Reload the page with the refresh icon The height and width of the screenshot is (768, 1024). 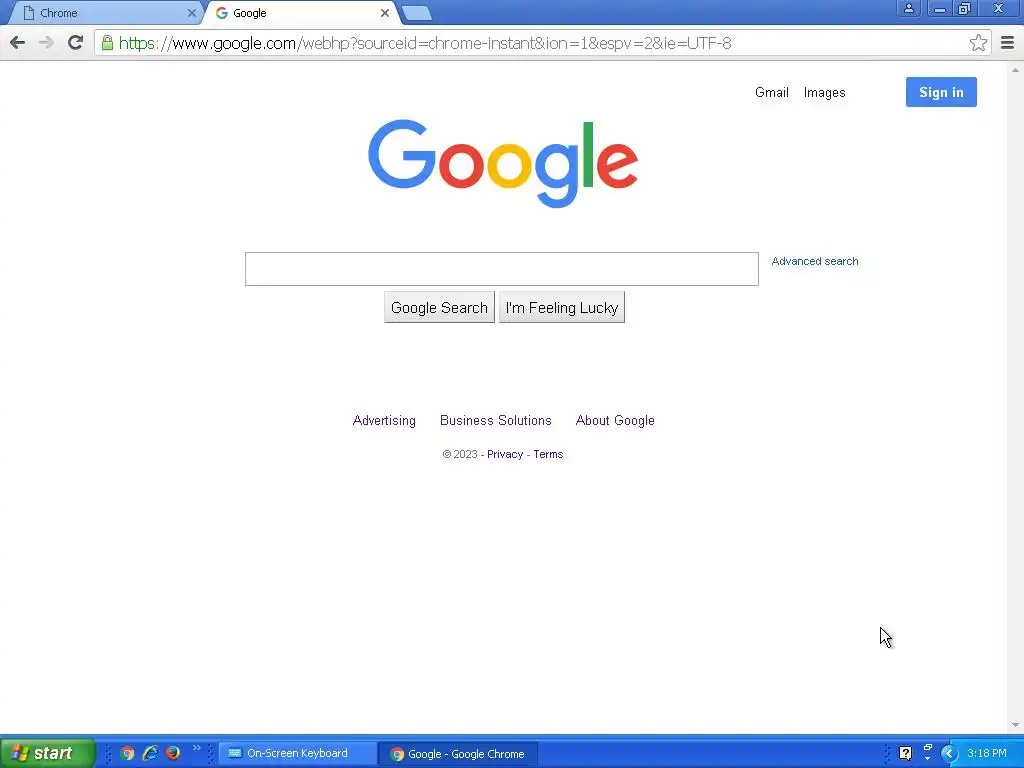[x=76, y=43]
